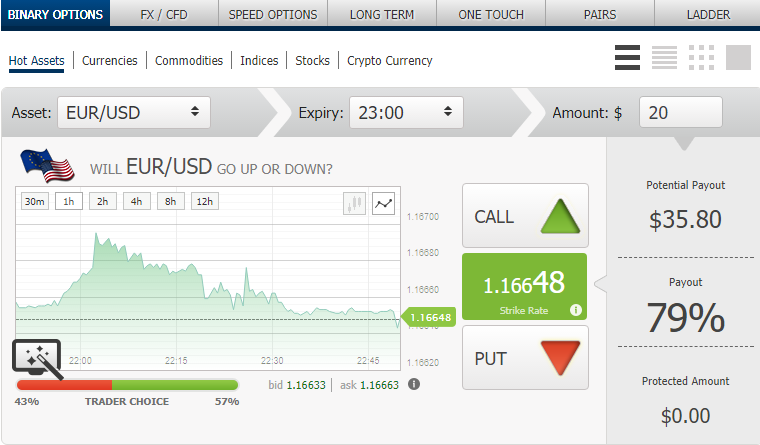Screen dimensions: 760x445
Task: Open the Speed Options tab
Action: [x=273, y=15]
